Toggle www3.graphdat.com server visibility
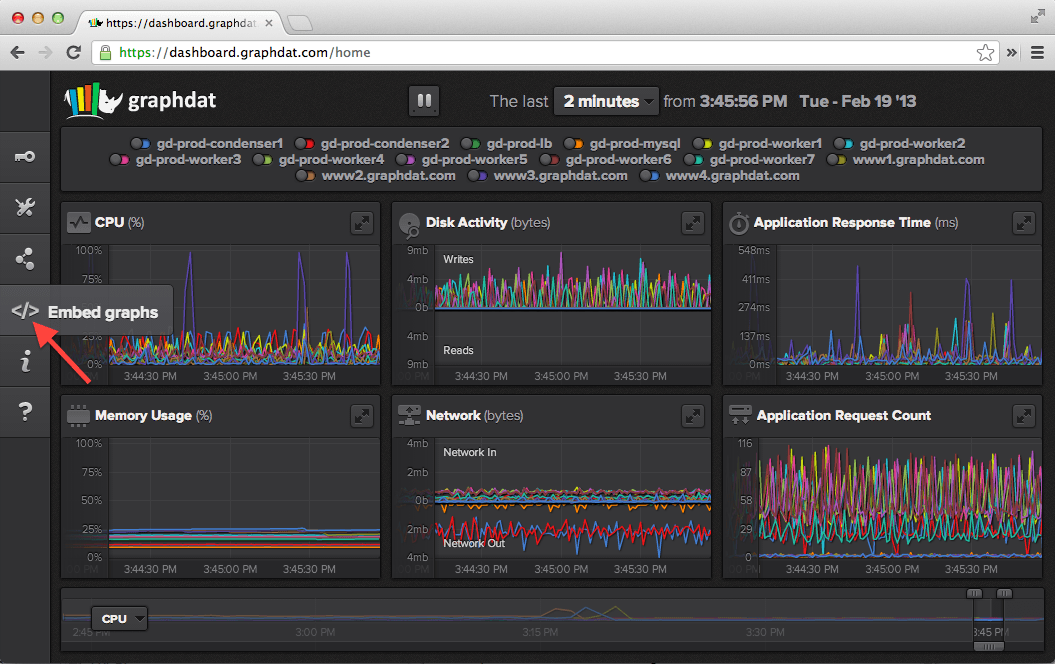Screen dimensions: 1055x664 pos(478,176)
